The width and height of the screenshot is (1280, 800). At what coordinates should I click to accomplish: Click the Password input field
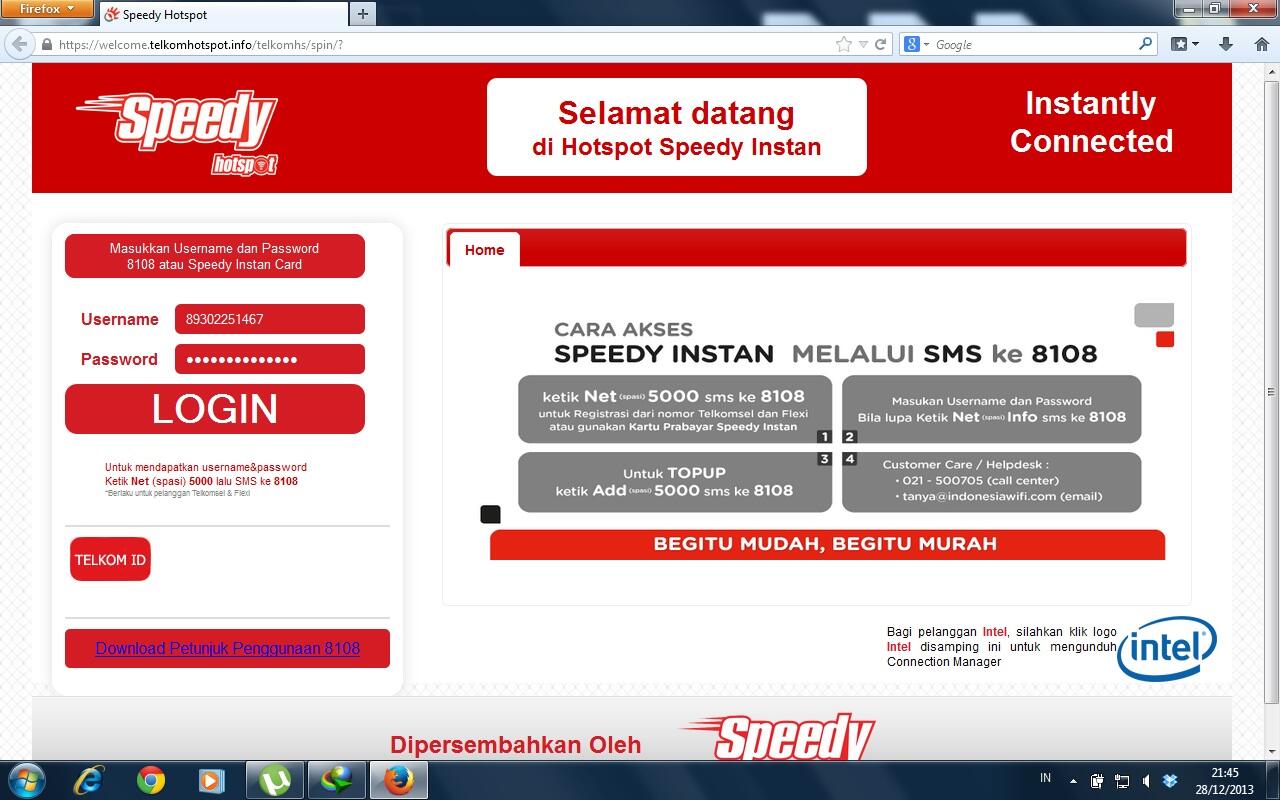270,359
